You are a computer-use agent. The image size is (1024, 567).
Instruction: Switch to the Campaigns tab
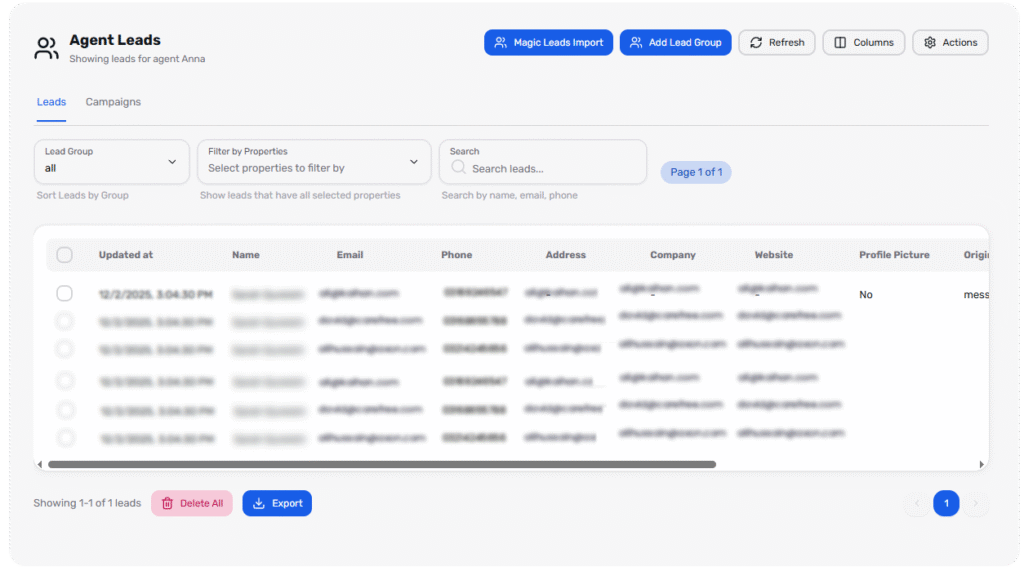(113, 102)
